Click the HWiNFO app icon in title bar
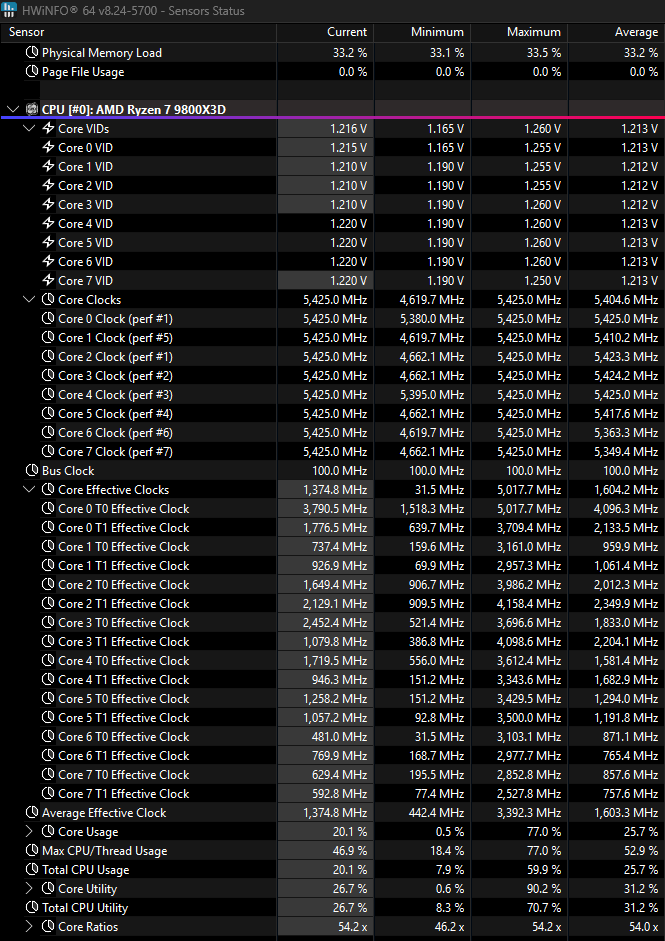This screenshot has width=665, height=941. click(9, 10)
